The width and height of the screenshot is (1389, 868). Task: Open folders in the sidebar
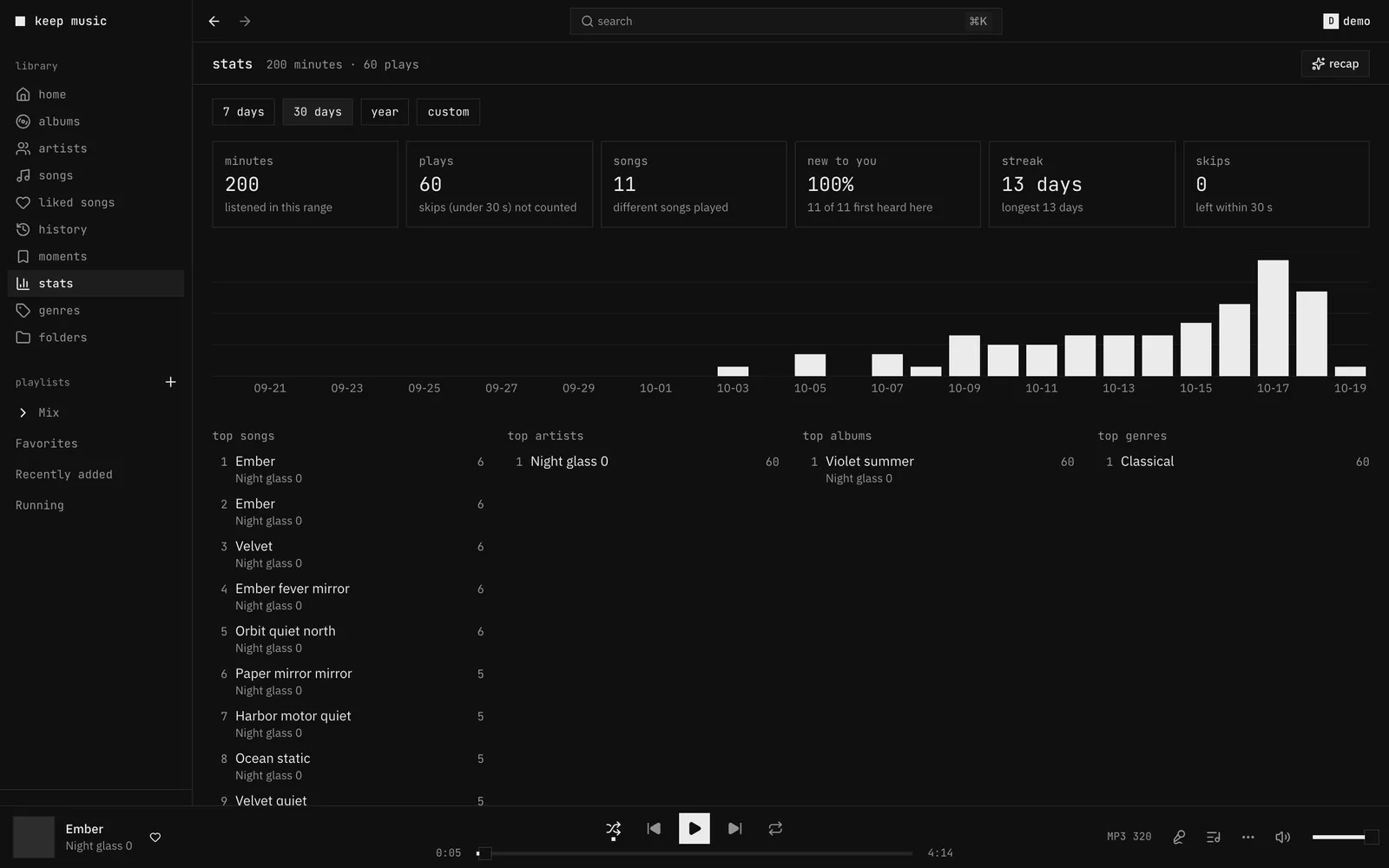95,337
